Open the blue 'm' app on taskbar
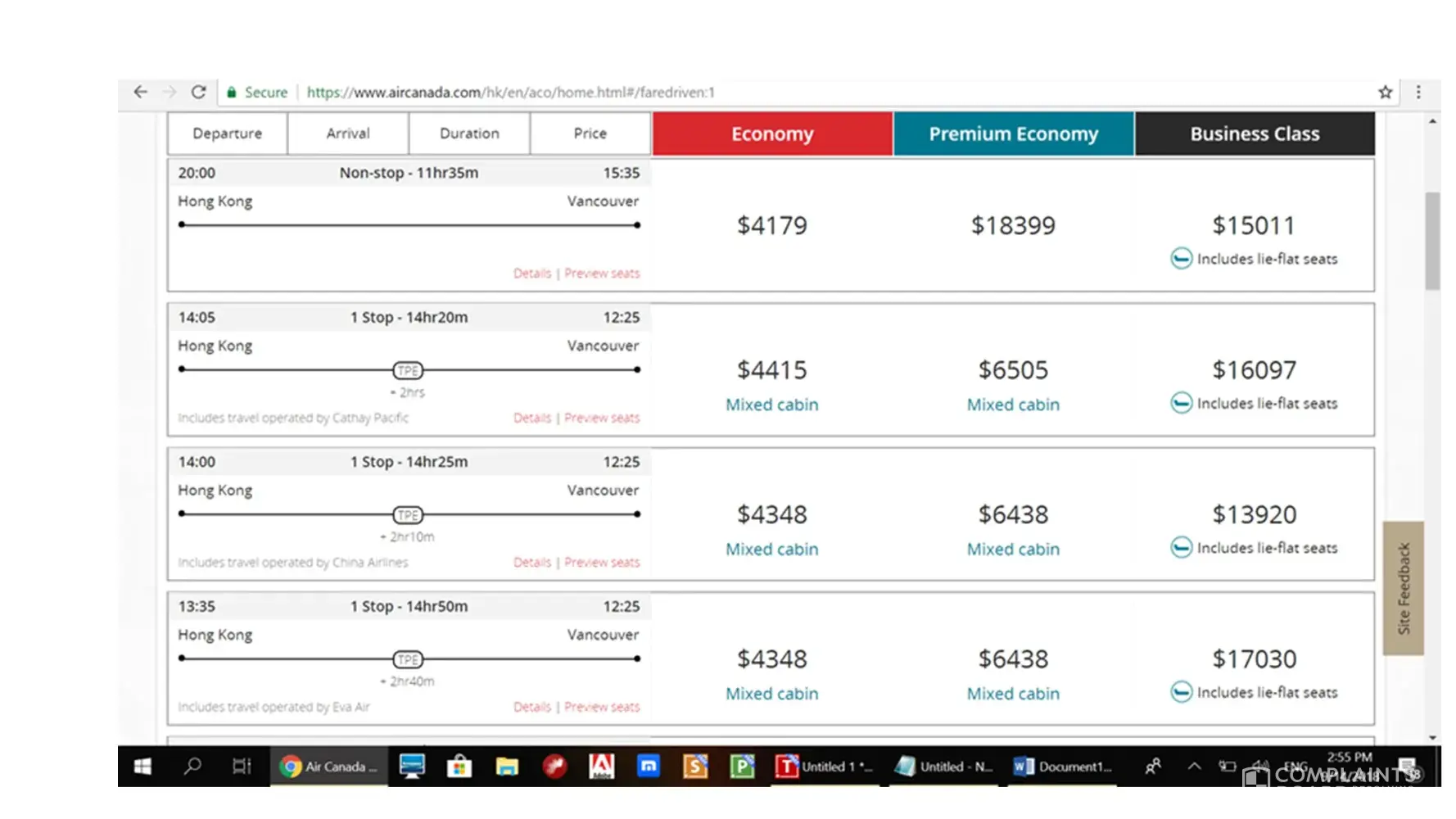This screenshot has width=1456, height=819. click(649, 767)
